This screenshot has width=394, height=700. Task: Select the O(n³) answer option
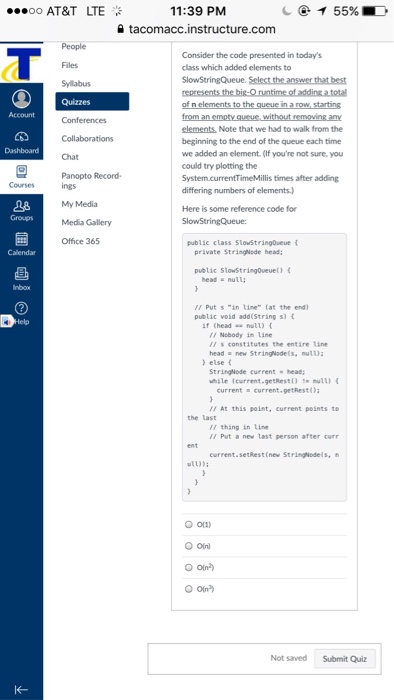click(189, 589)
